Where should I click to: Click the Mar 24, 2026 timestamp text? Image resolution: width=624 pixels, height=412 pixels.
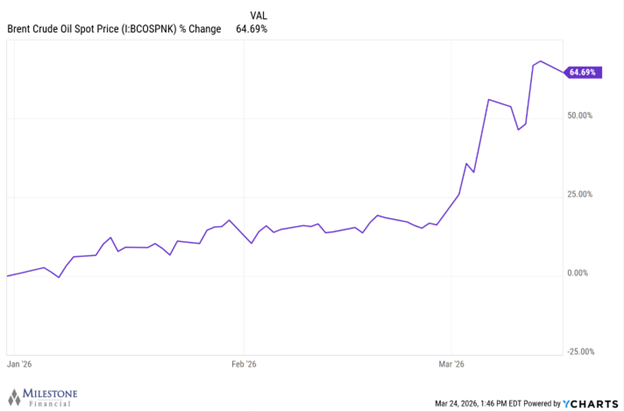(x=472, y=404)
